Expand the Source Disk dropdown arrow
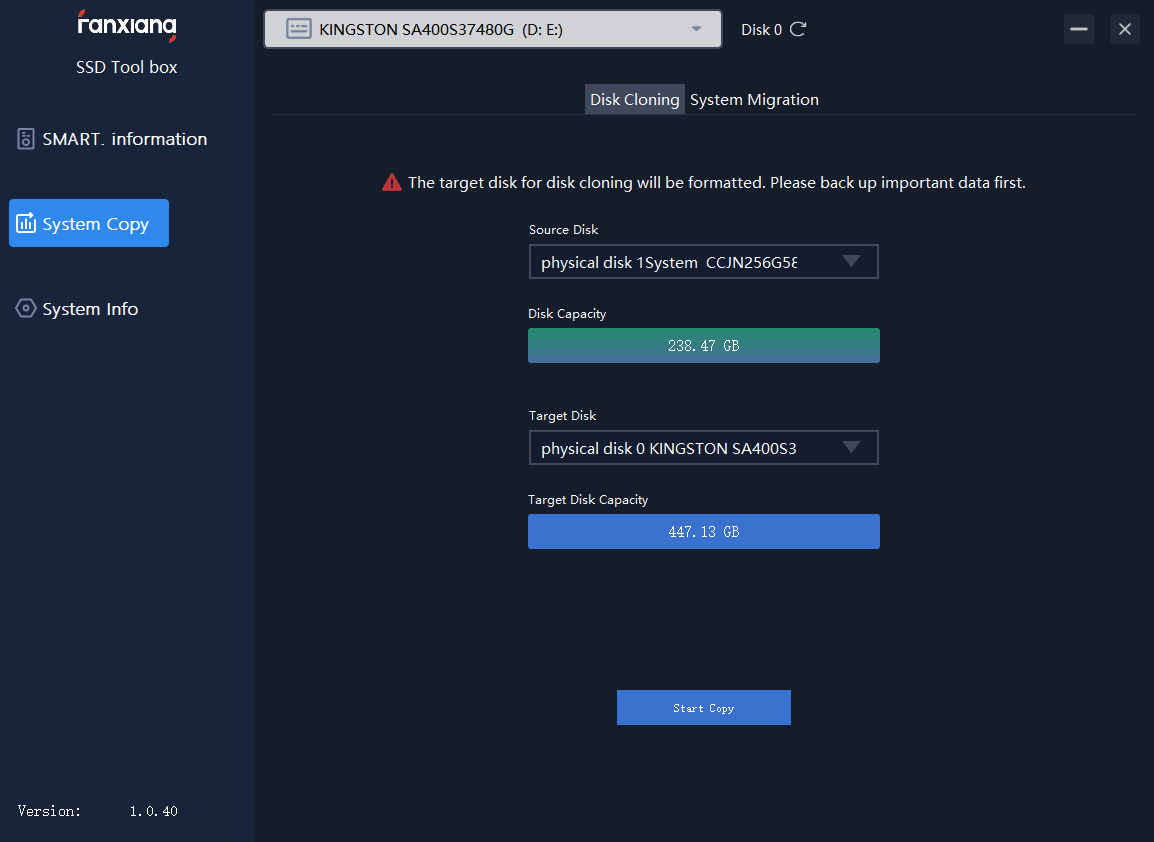 pos(851,262)
